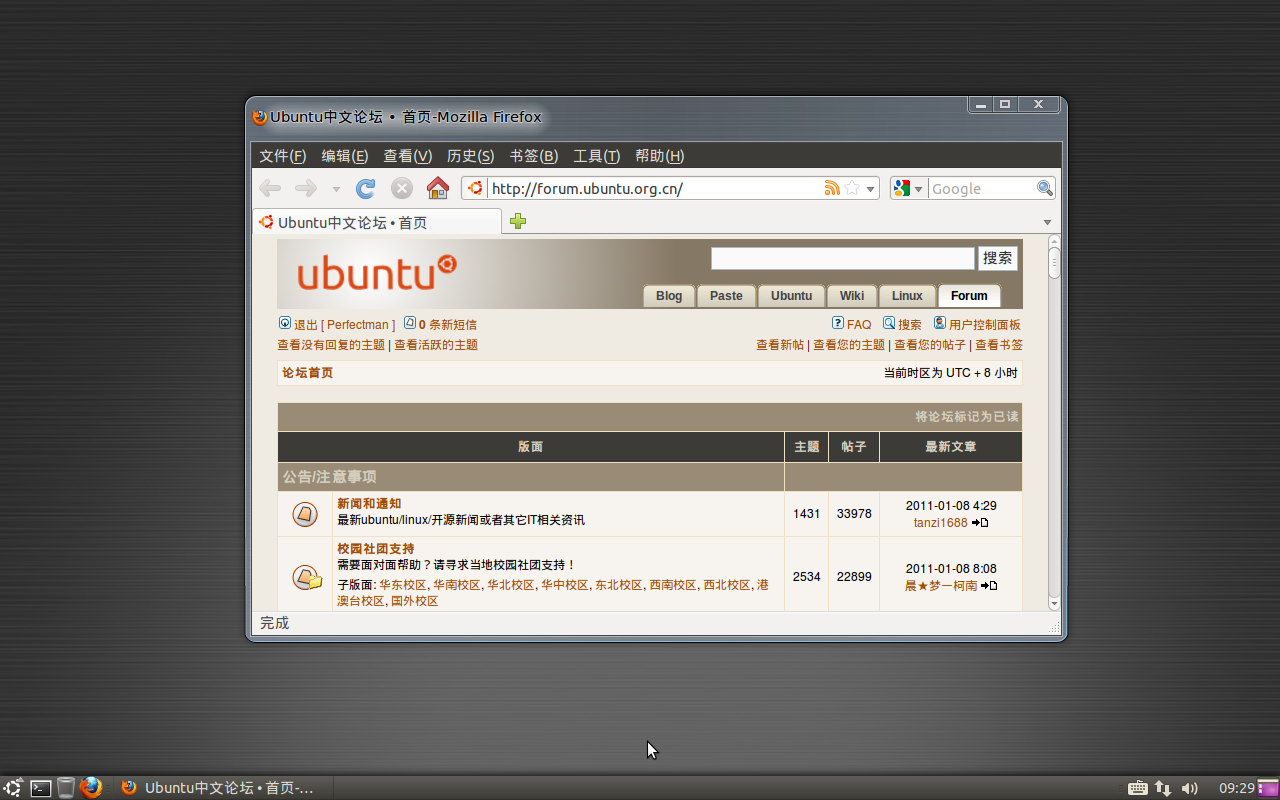The image size is (1280, 800).
Task: Click the Firefox Back arrow button
Action: tap(270, 188)
